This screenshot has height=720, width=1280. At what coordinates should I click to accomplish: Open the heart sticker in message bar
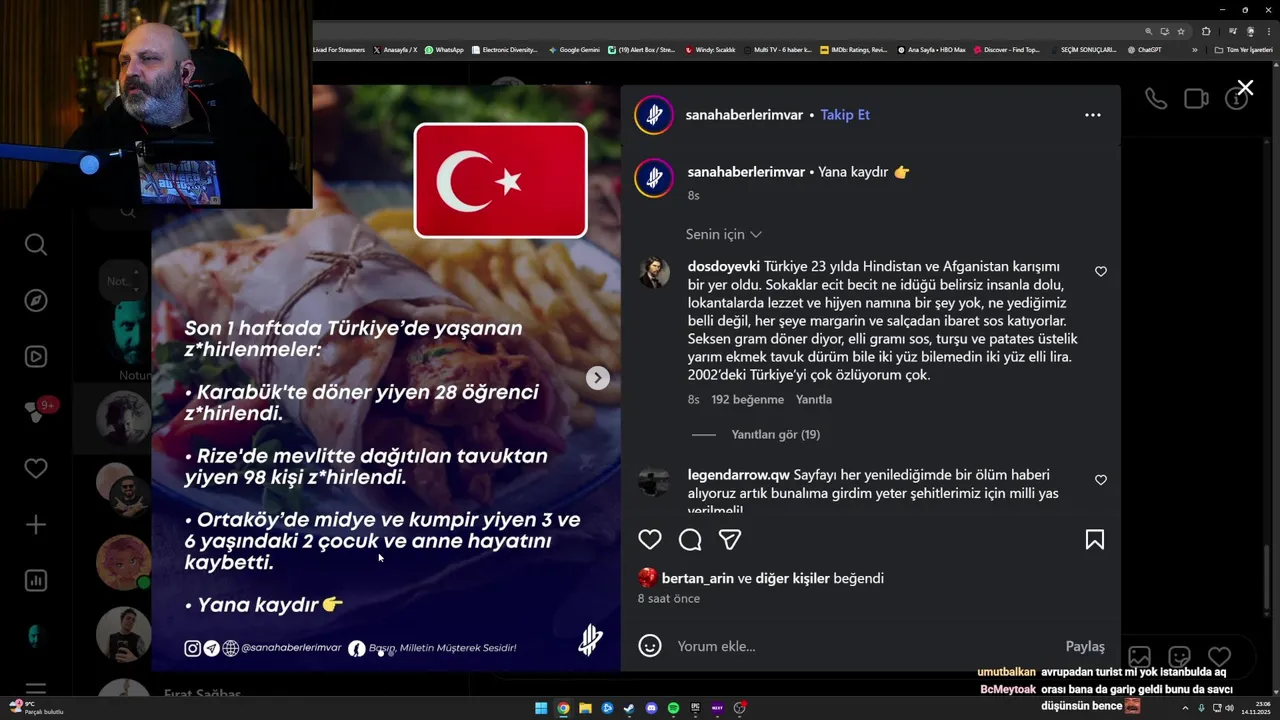coord(1219,657)
